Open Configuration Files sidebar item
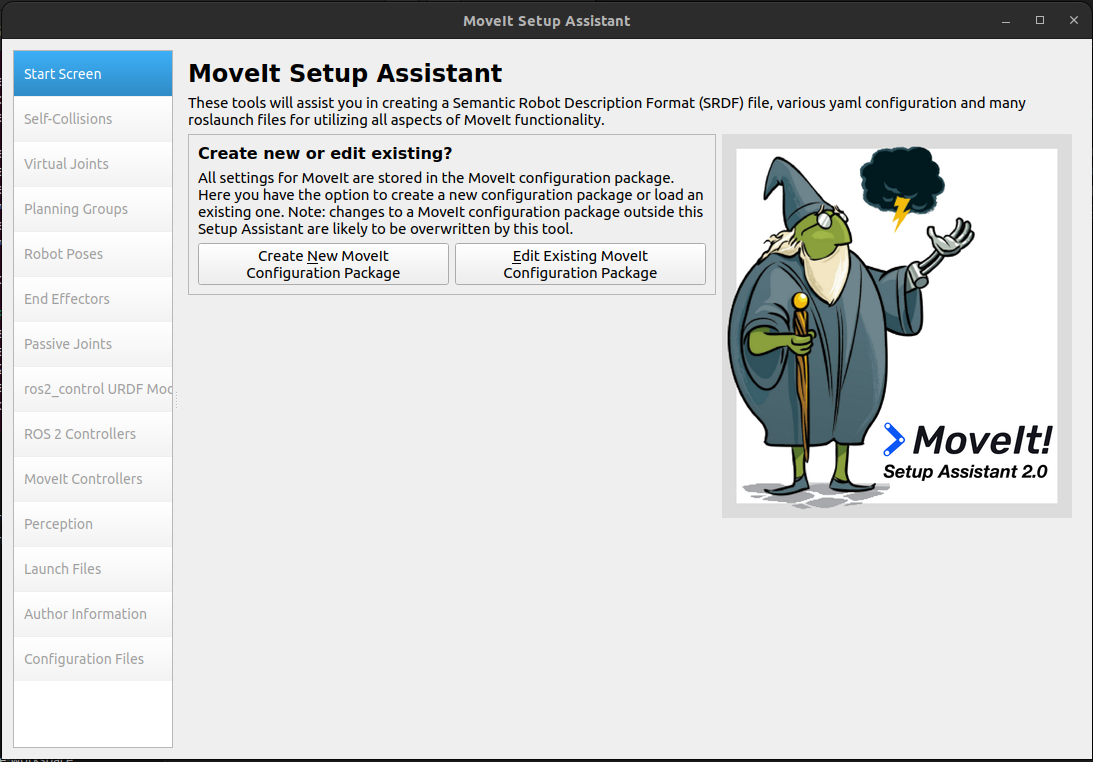The width and height of the screenshot is (1093, 762). (x=93, y=659)
